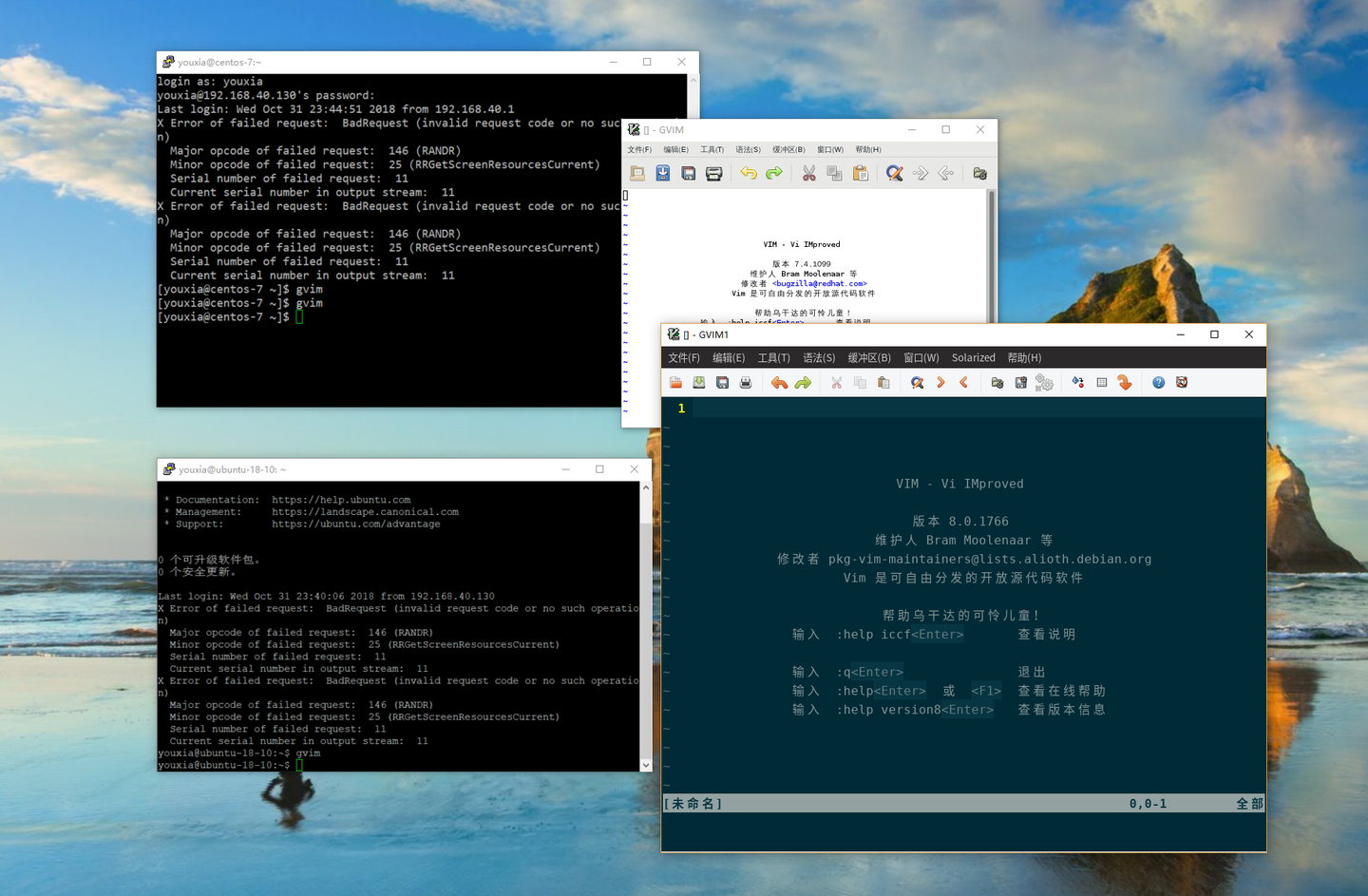Redo an edit using the green redo arrow

point(803,382)
